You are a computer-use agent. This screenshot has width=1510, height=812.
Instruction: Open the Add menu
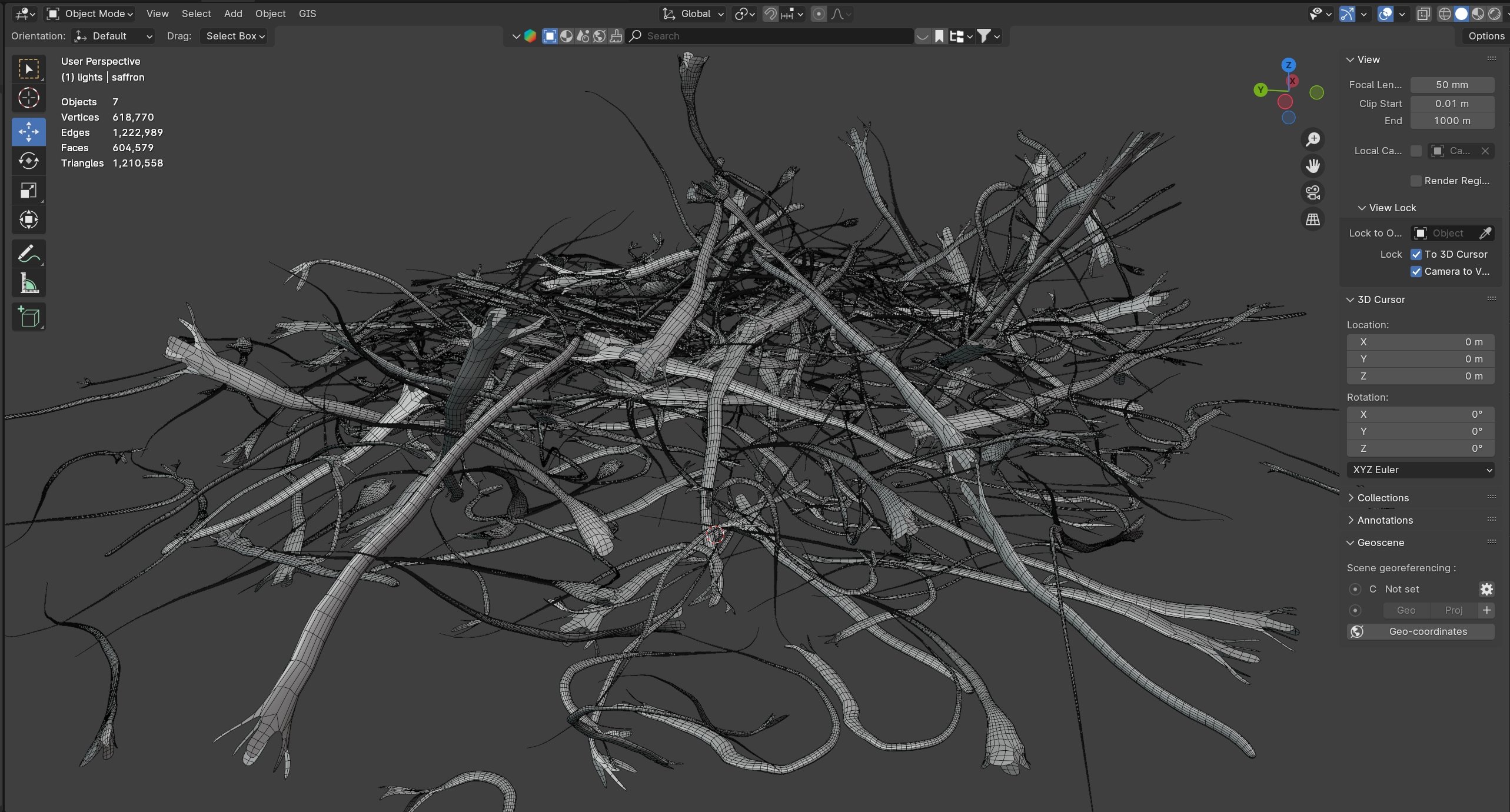point(232,14)
